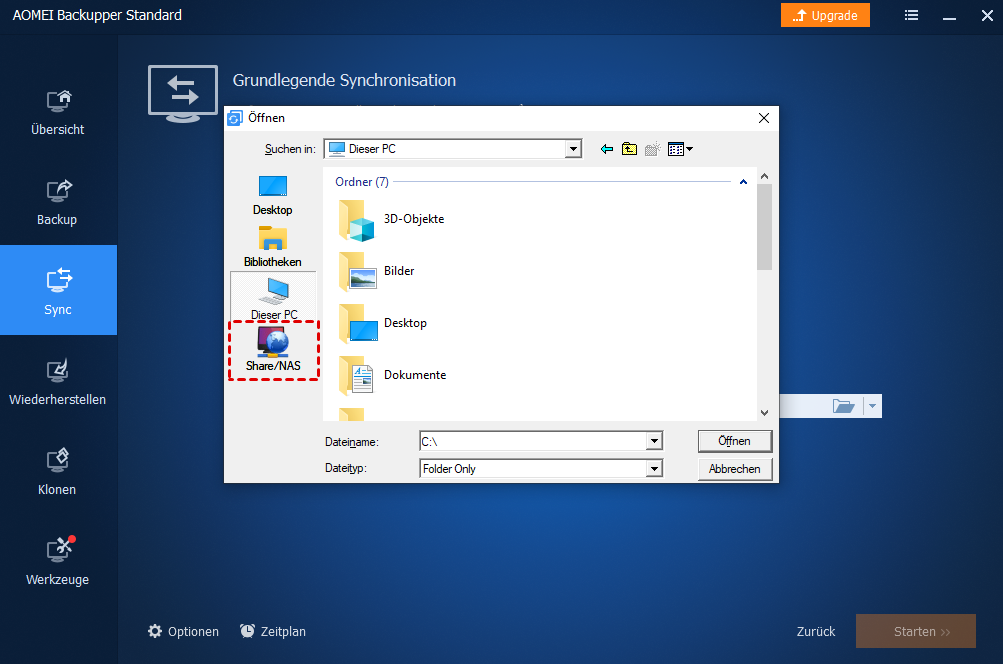Click the file list scrollbar down arrow
This screenshot has width=1003, height=664.
point(764,413)
